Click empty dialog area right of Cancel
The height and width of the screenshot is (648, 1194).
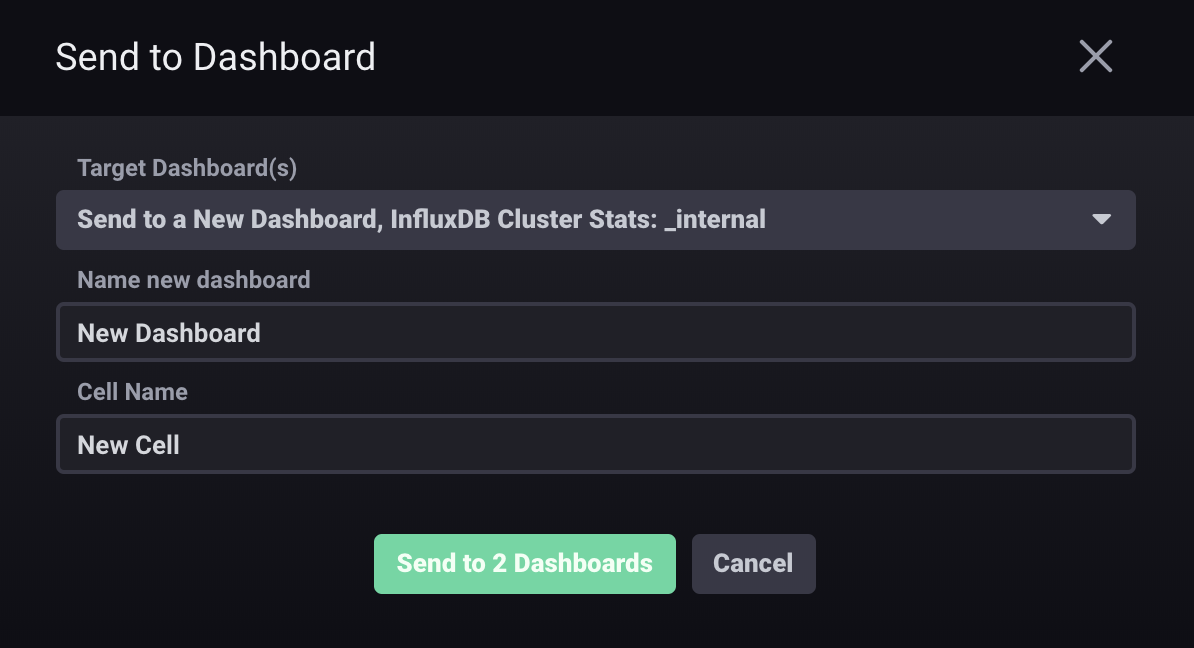click(980, 563)
